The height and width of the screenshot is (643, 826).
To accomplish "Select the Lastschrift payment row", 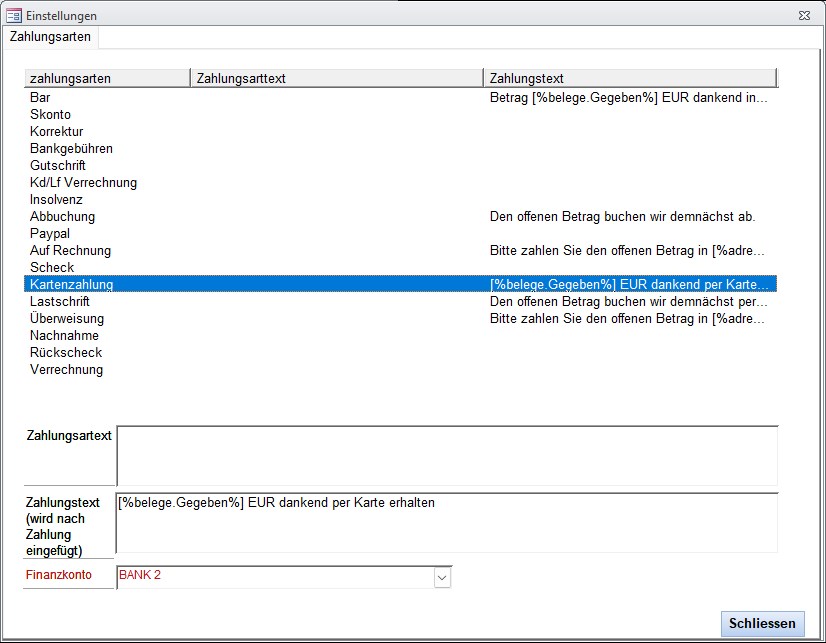I will [60, 302].
